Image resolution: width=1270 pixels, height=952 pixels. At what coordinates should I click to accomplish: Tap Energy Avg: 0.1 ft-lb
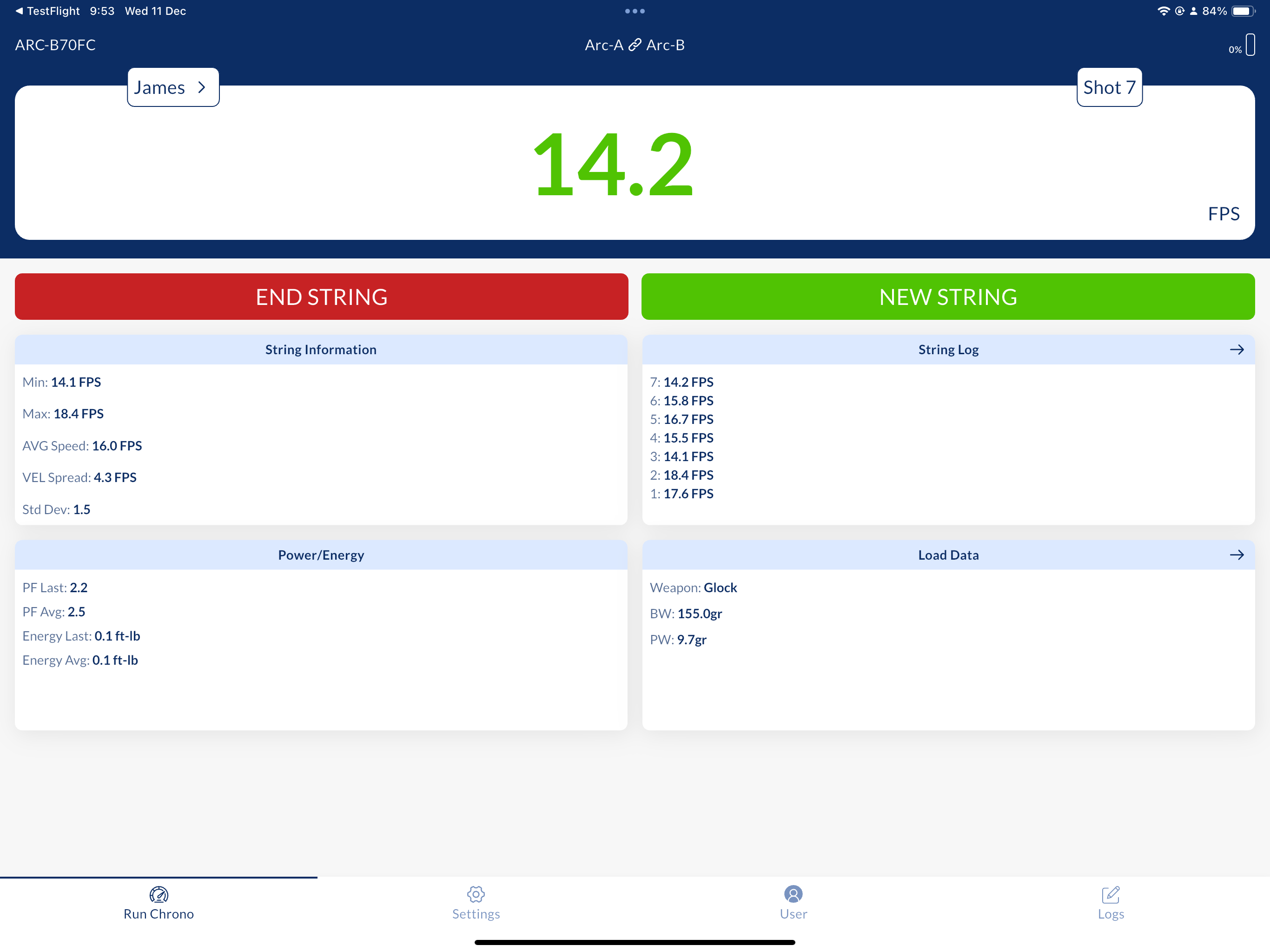(x=80, y=660)
